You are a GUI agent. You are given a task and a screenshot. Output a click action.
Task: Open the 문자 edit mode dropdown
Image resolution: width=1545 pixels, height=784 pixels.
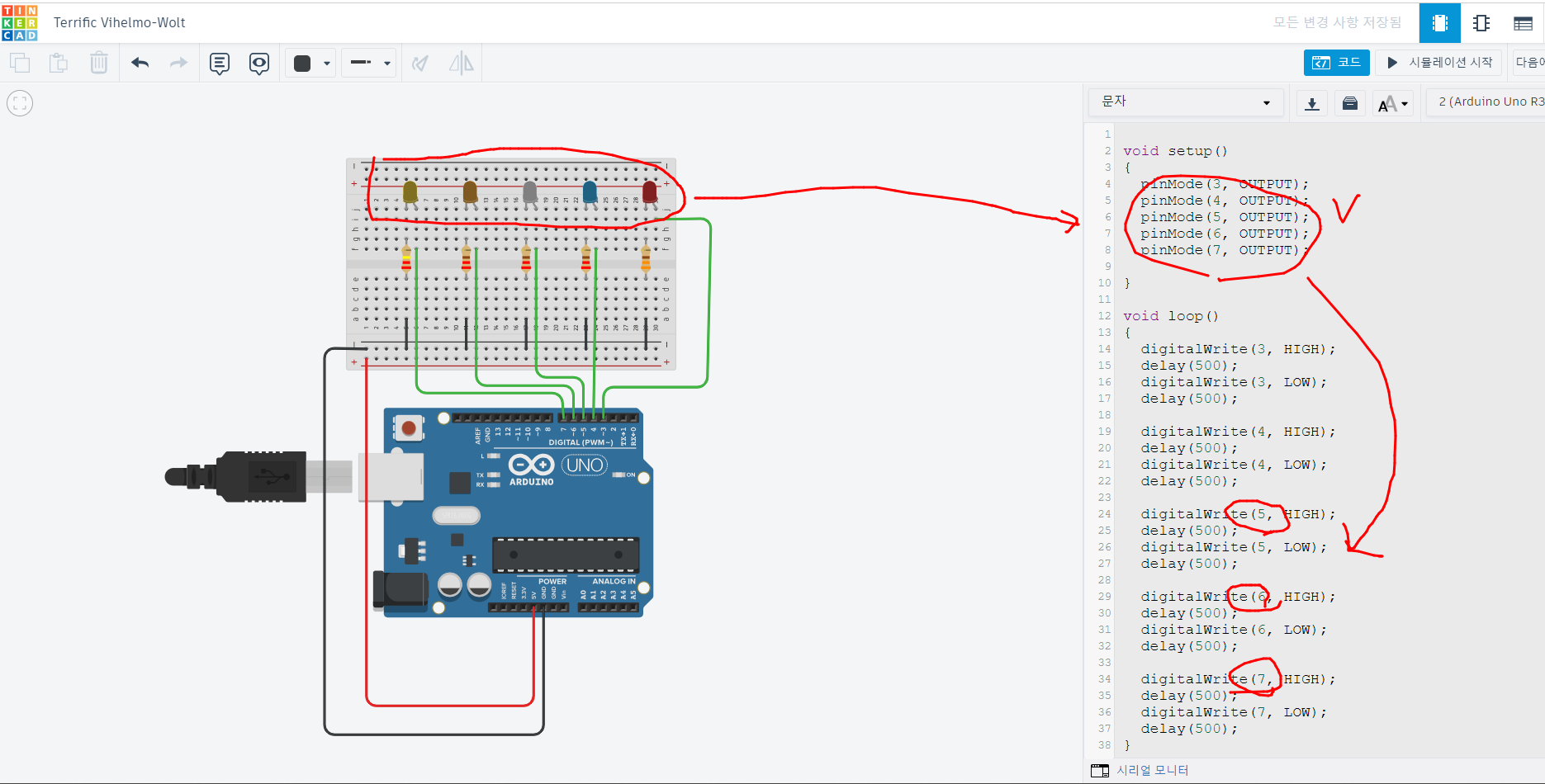(x=1185, y=102)
